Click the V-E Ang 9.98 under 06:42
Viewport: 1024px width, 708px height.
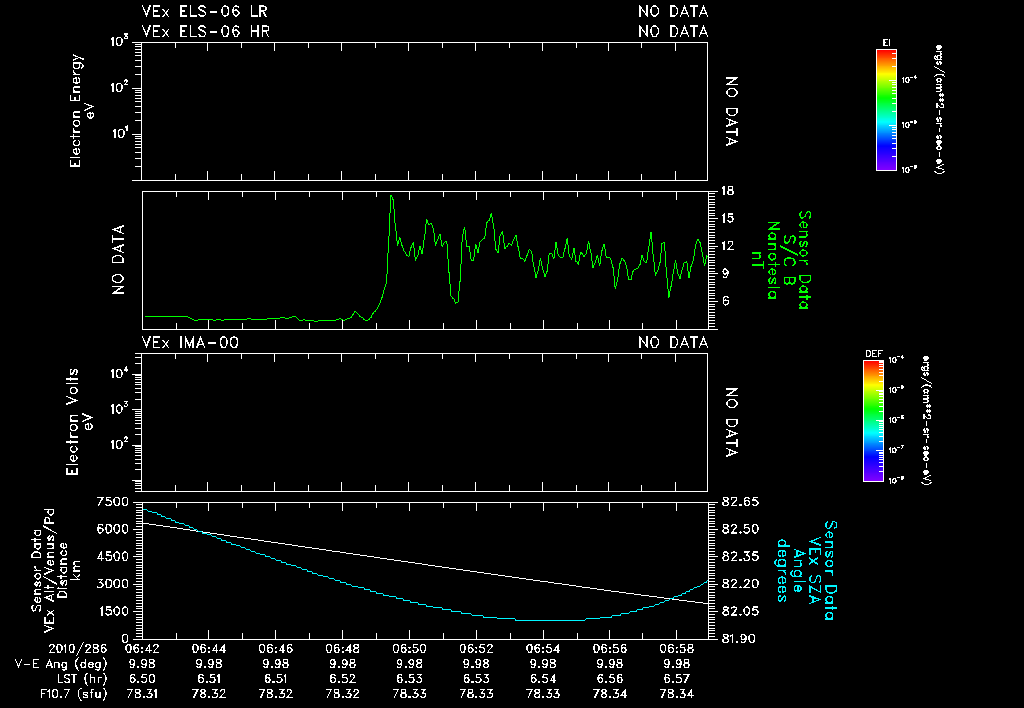tap(142, 664)
